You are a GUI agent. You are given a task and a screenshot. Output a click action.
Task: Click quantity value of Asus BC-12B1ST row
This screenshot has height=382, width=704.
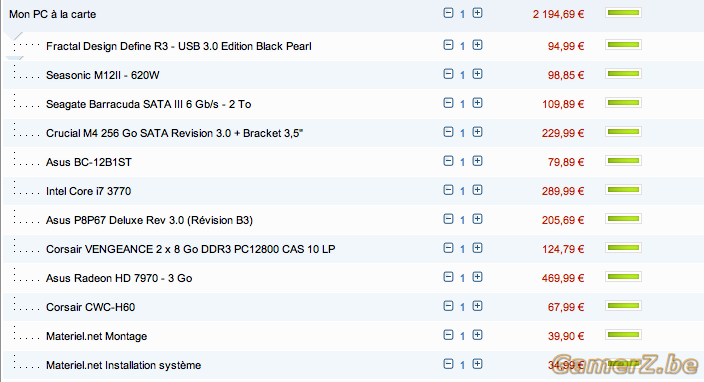[x=462, y=162]
